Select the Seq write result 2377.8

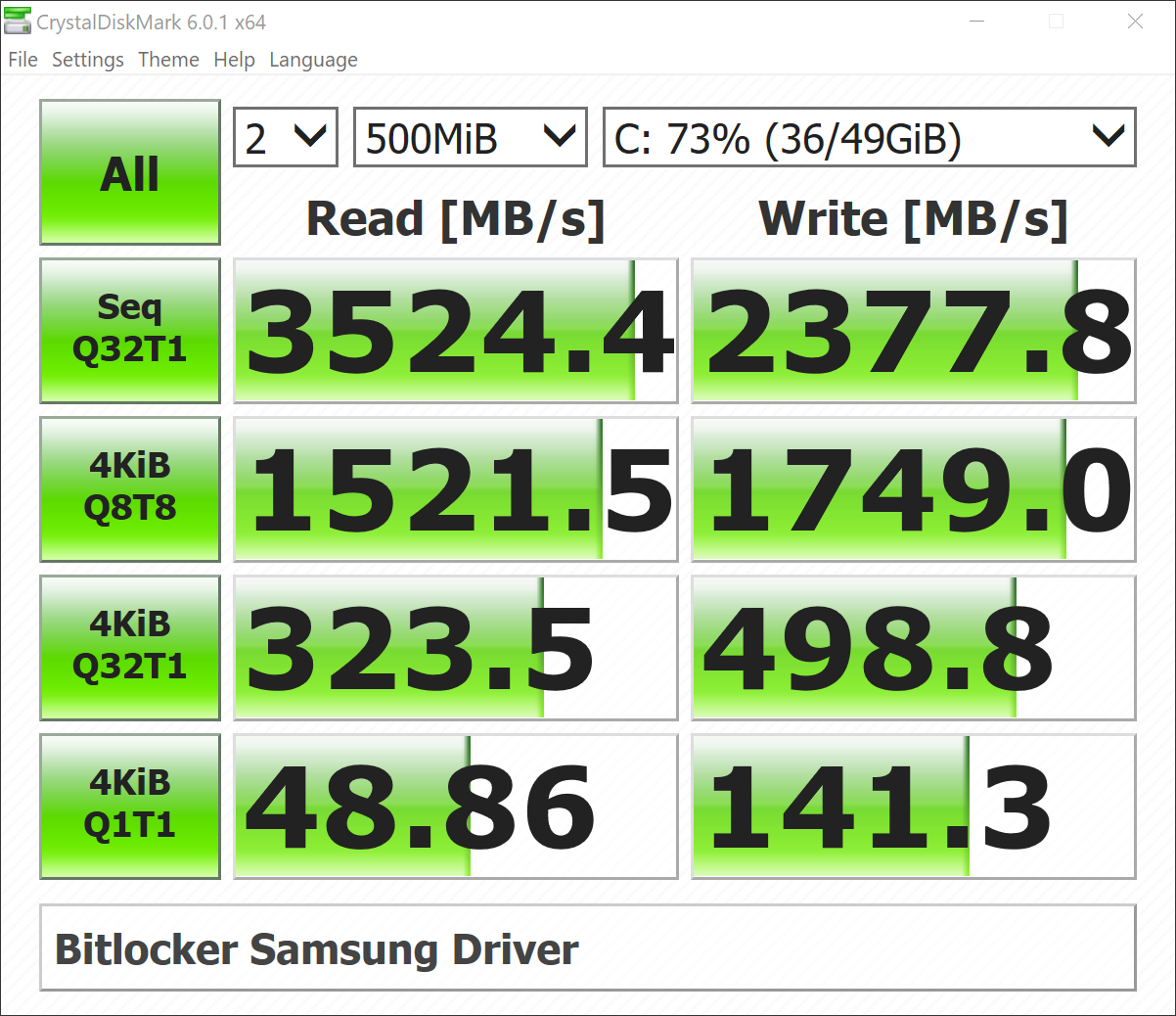point(914,331)
